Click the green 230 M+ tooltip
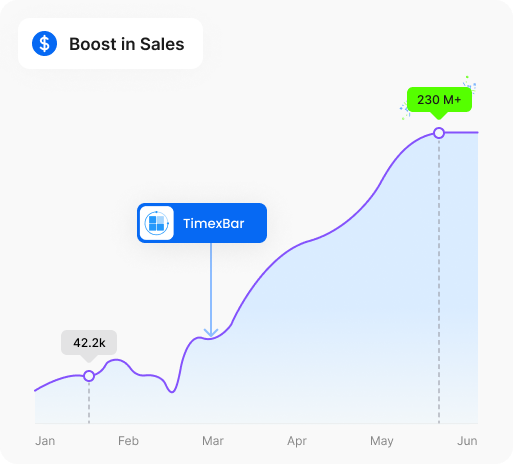 tap(439, 100)
